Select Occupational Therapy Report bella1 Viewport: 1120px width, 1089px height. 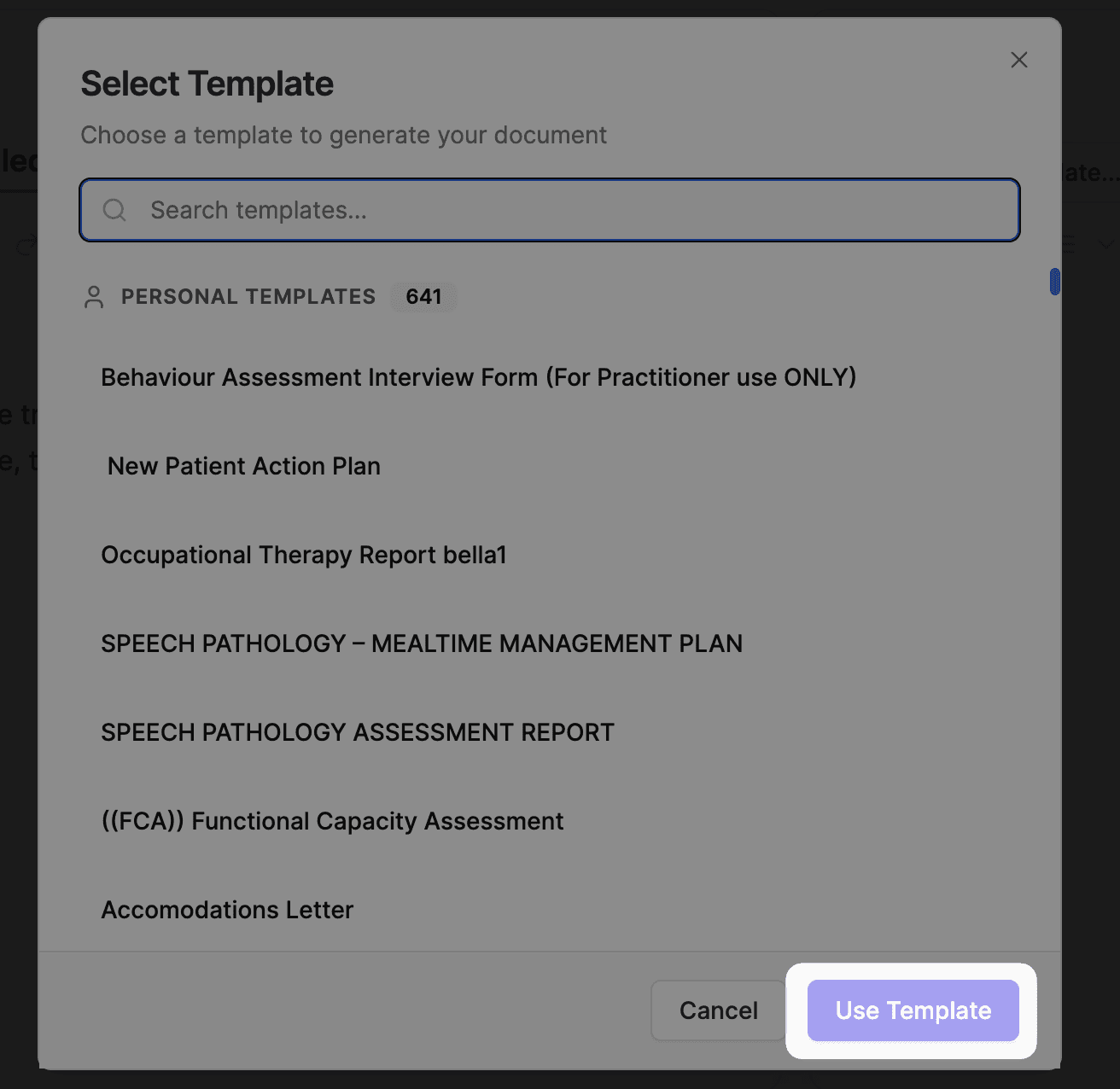point(303,555)
